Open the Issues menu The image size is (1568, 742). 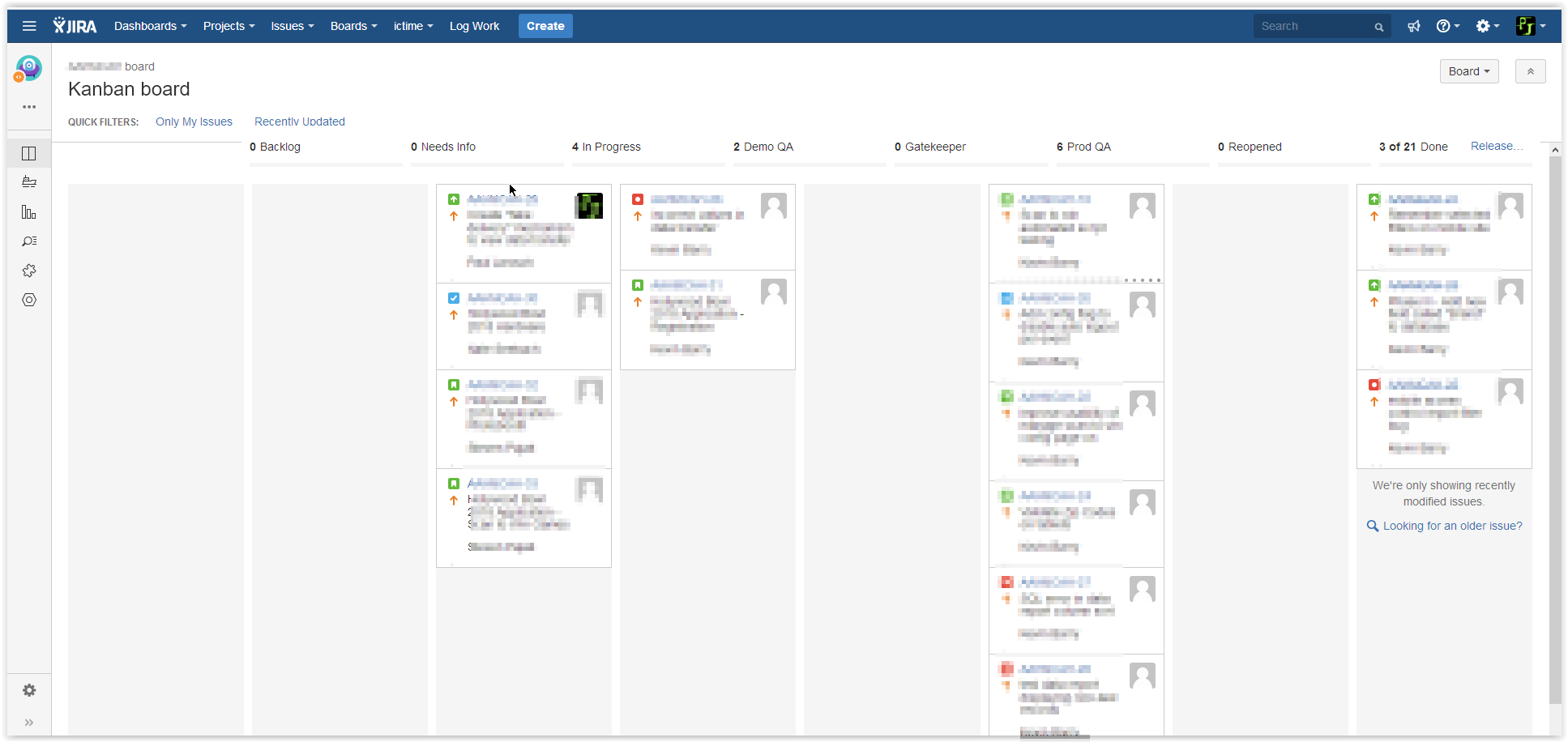[293, 26]
